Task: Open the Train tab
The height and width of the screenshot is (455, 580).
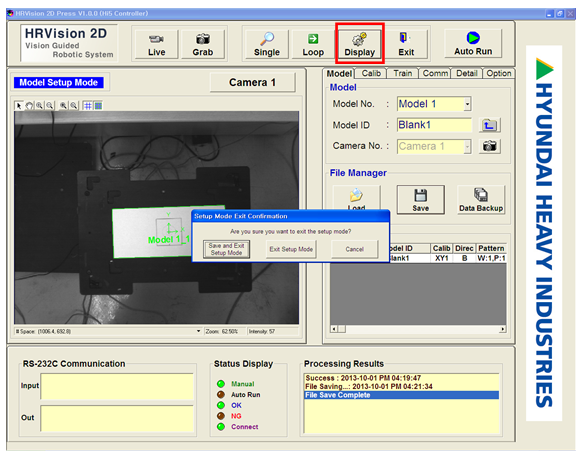Action: 402,73
